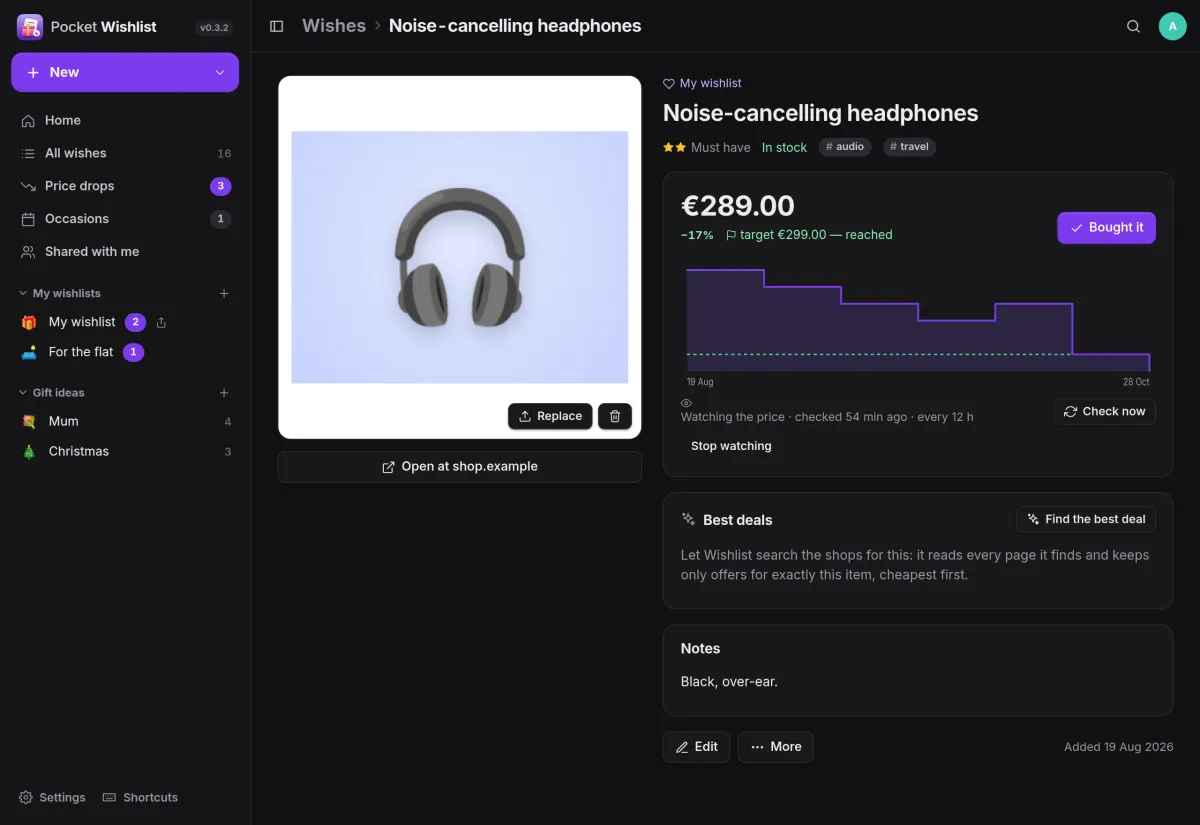This screenshot has width=1200, height=825.
Task: Click the Must have star rating
Action: pyautogui.click(x=706, y=147)
